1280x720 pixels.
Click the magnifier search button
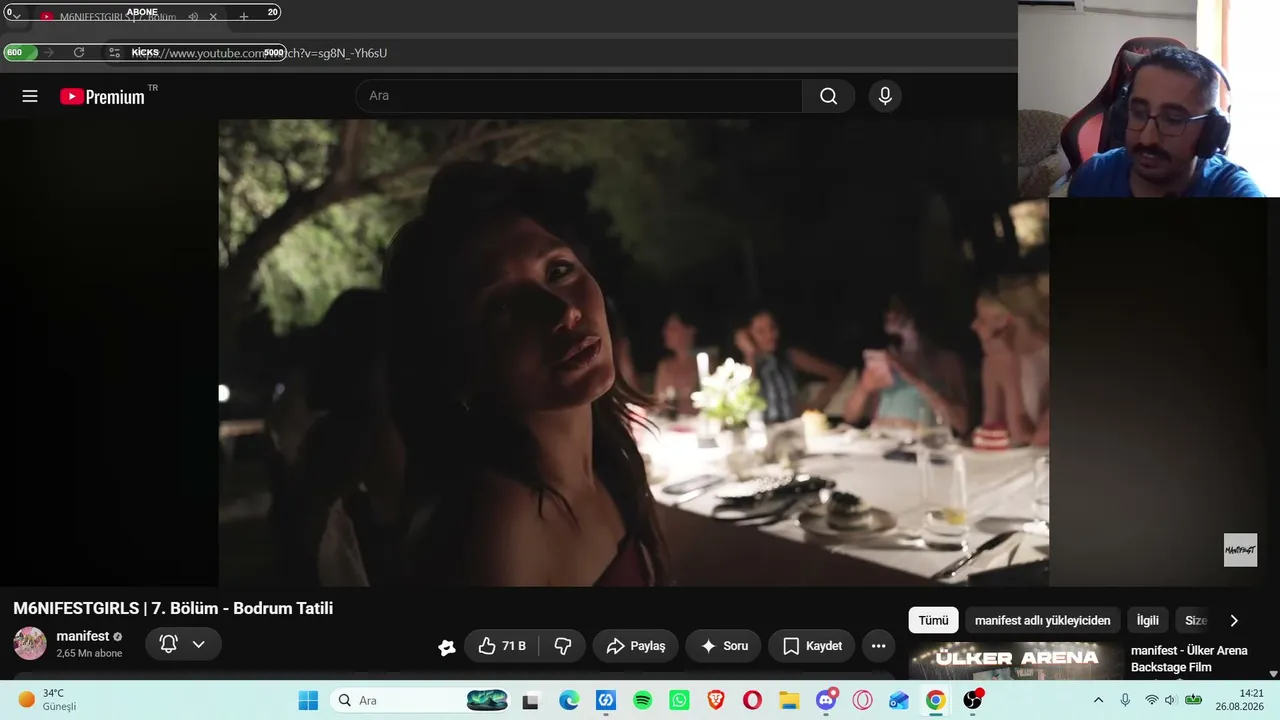click(x=828, y=96)
